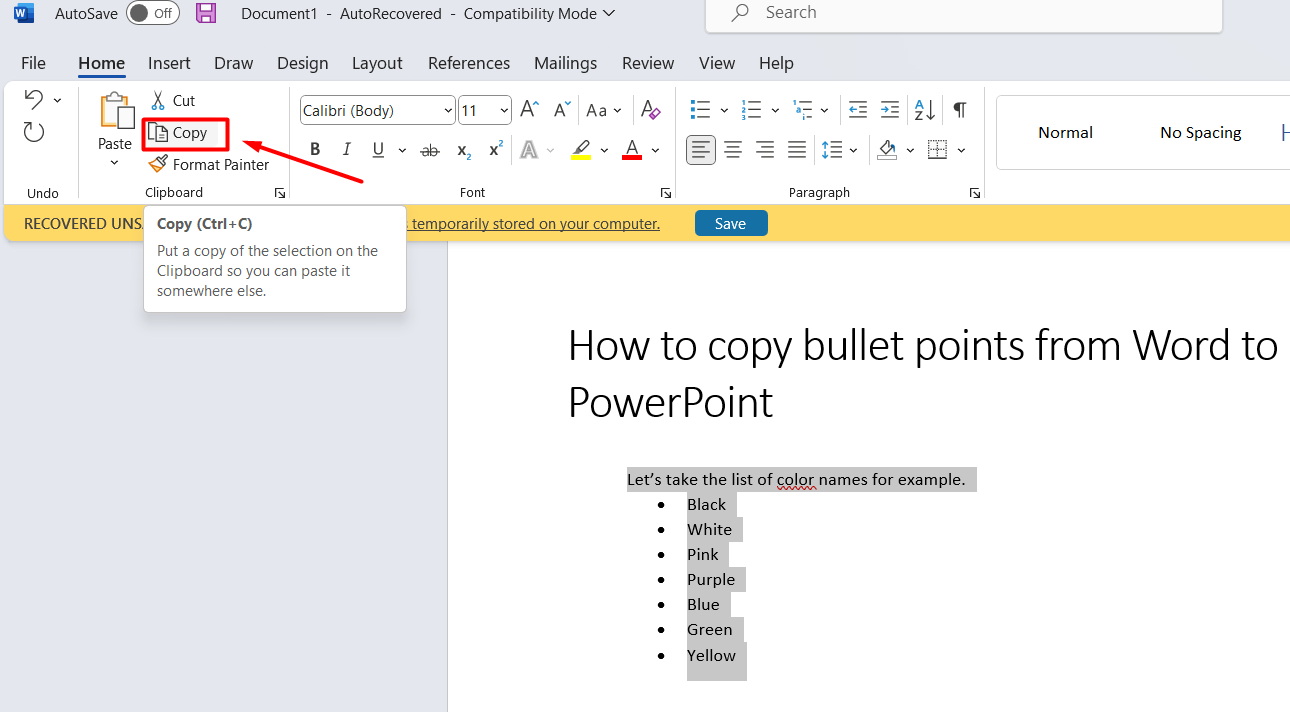Apply subscript formatting
The height and width of the screenshot is (712, 1290).
pyautogui.click(x=464, y=150)
